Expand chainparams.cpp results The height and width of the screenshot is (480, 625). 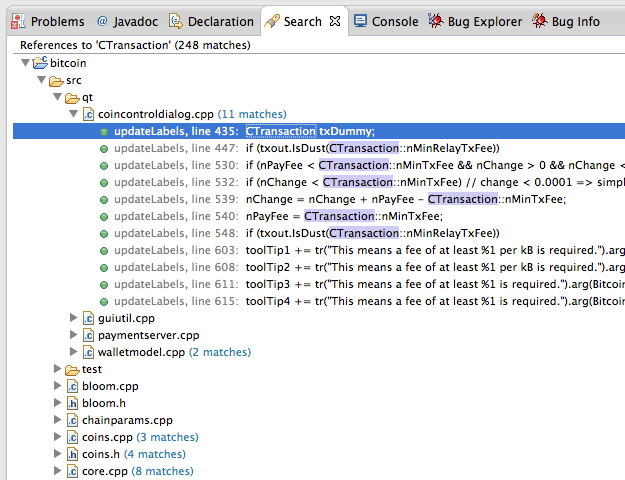pos(57,420)
